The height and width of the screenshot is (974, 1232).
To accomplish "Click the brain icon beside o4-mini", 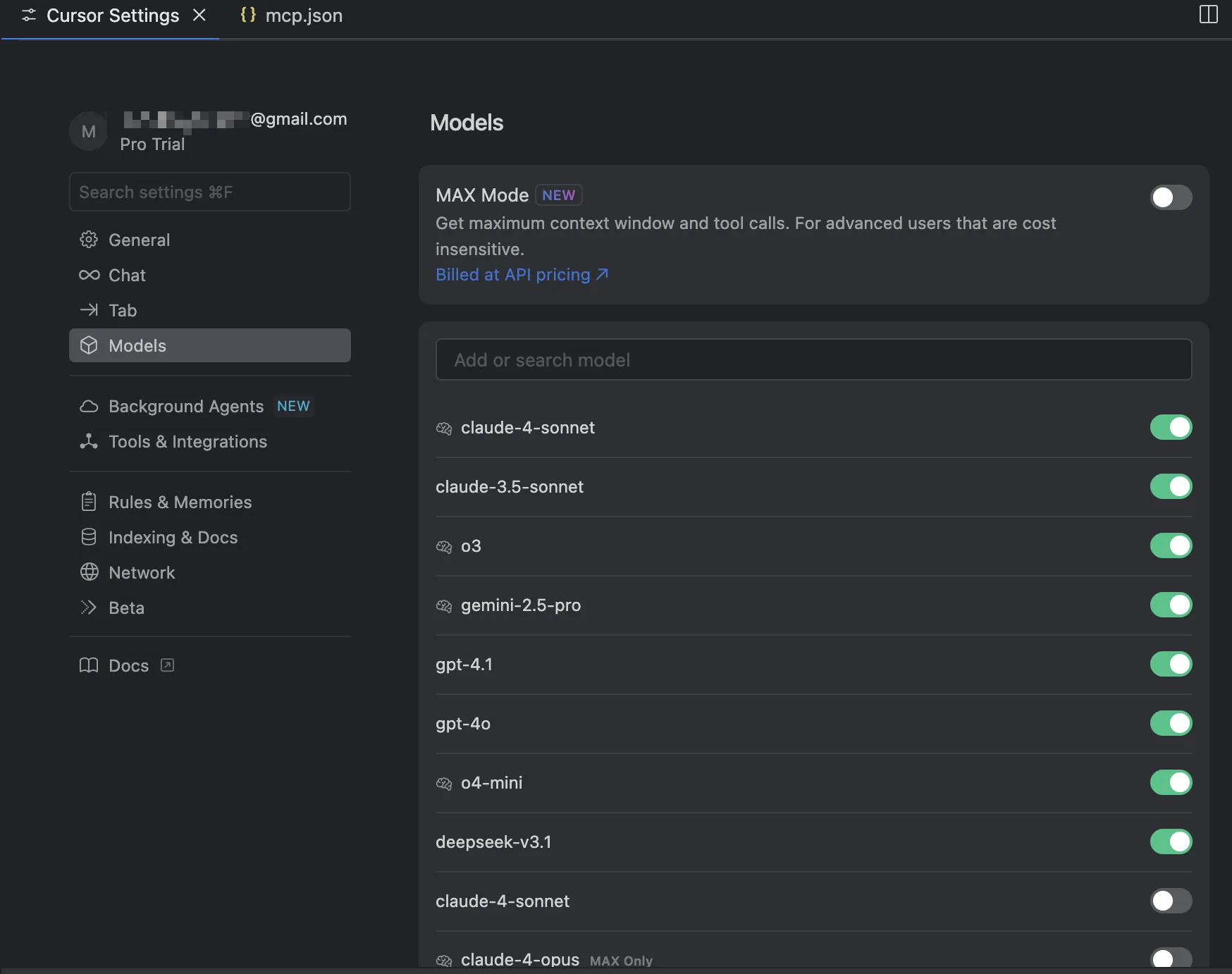I will 444,784.
